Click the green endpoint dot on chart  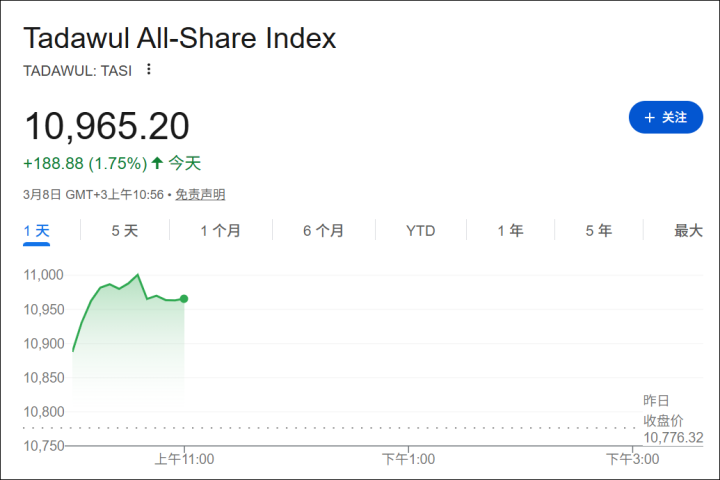(x=184, y=298)
